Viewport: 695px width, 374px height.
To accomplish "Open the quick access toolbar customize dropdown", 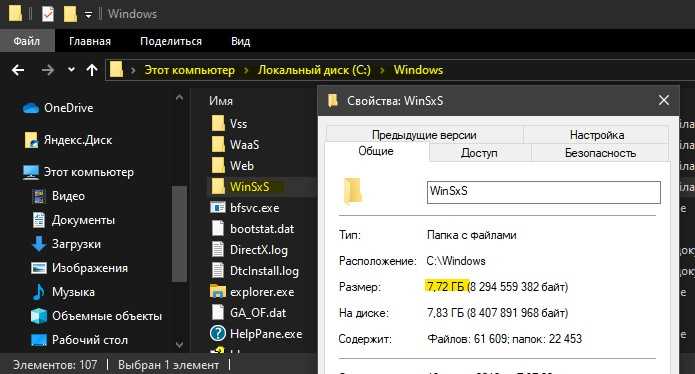I will point(88,15).
